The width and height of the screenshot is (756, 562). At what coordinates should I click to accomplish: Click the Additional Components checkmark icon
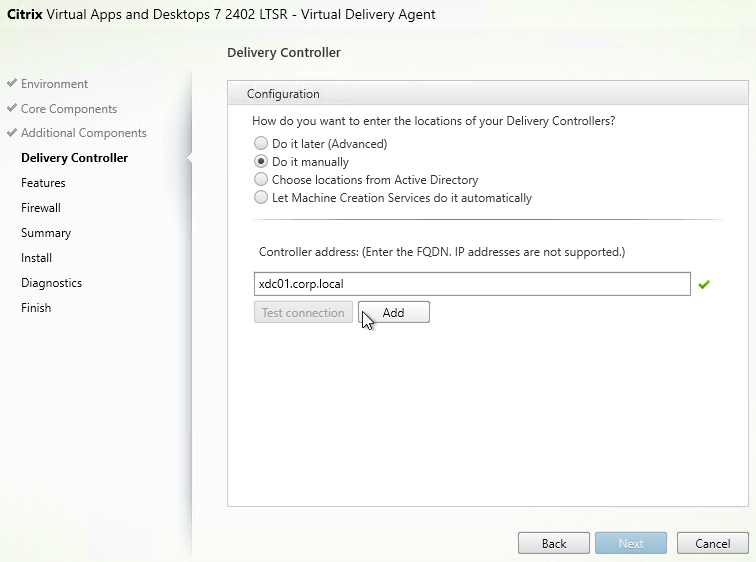pyautogui.click(x=12, y=132)
